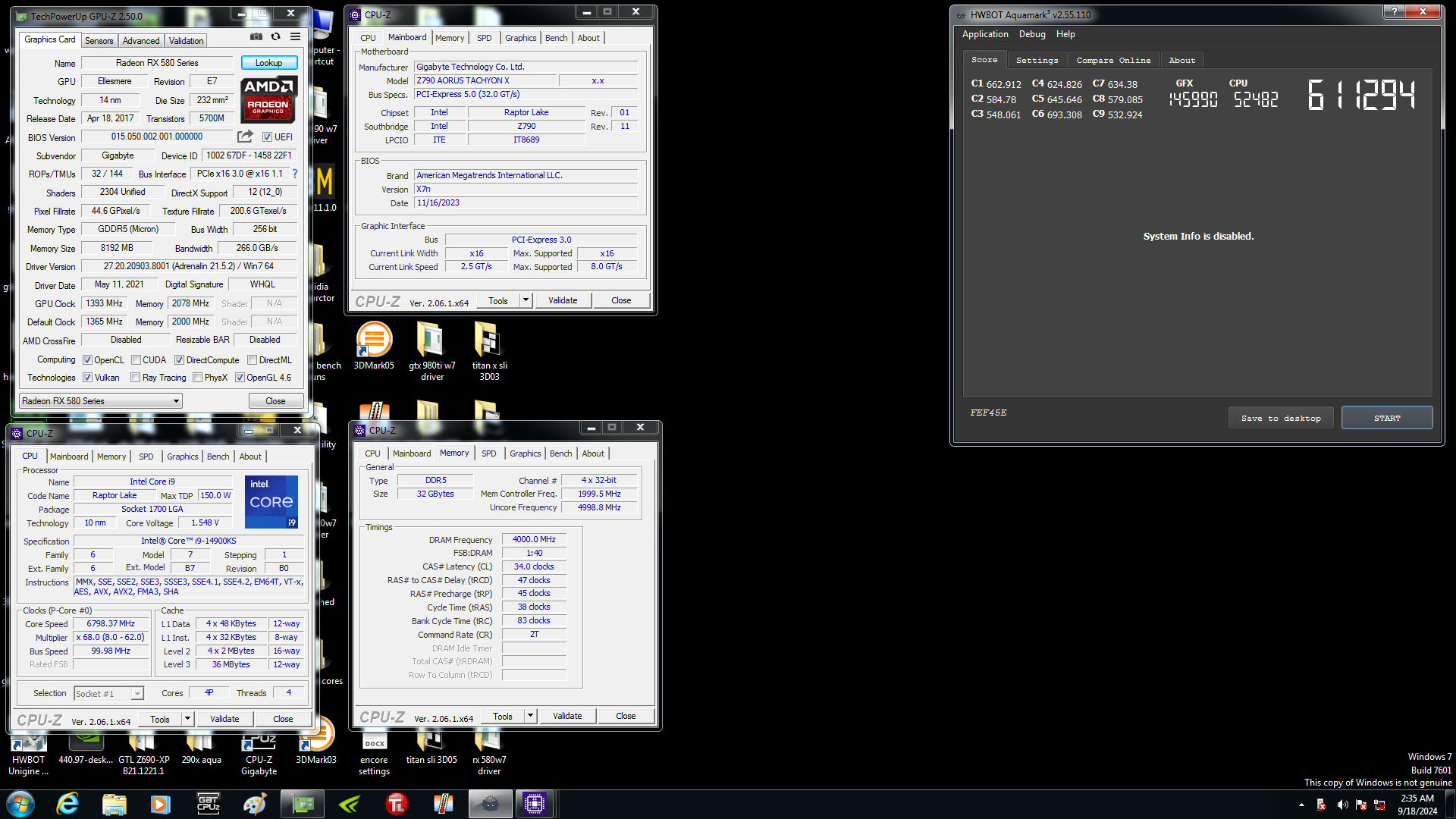Open the Compare Online tab in Aquamark
Viewport: 1456px width, 819px height.
[x=1113, y=60]
